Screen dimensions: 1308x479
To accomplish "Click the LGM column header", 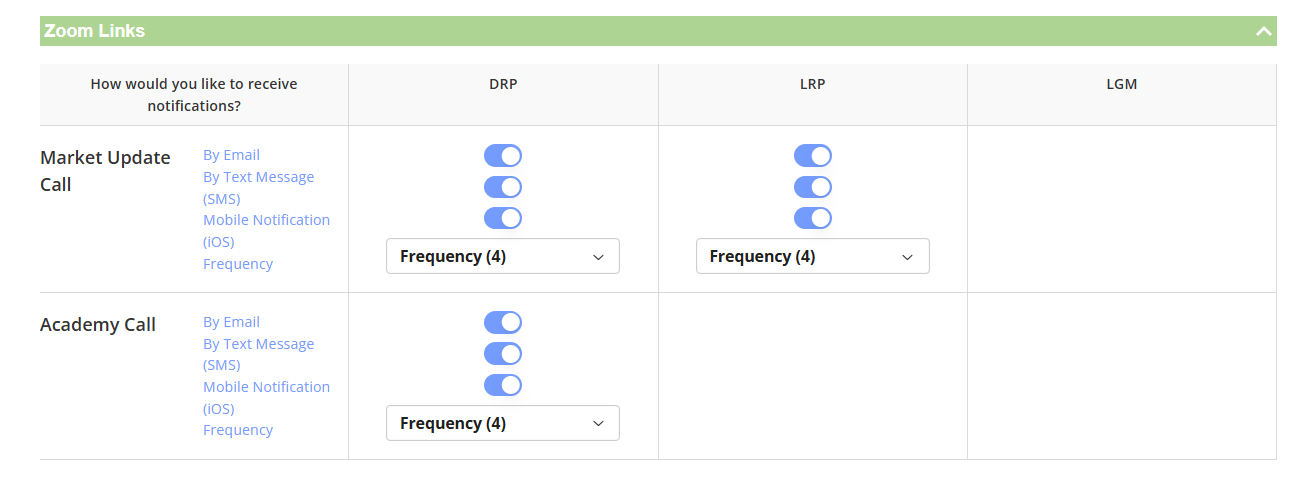I will pos(1121,84).
